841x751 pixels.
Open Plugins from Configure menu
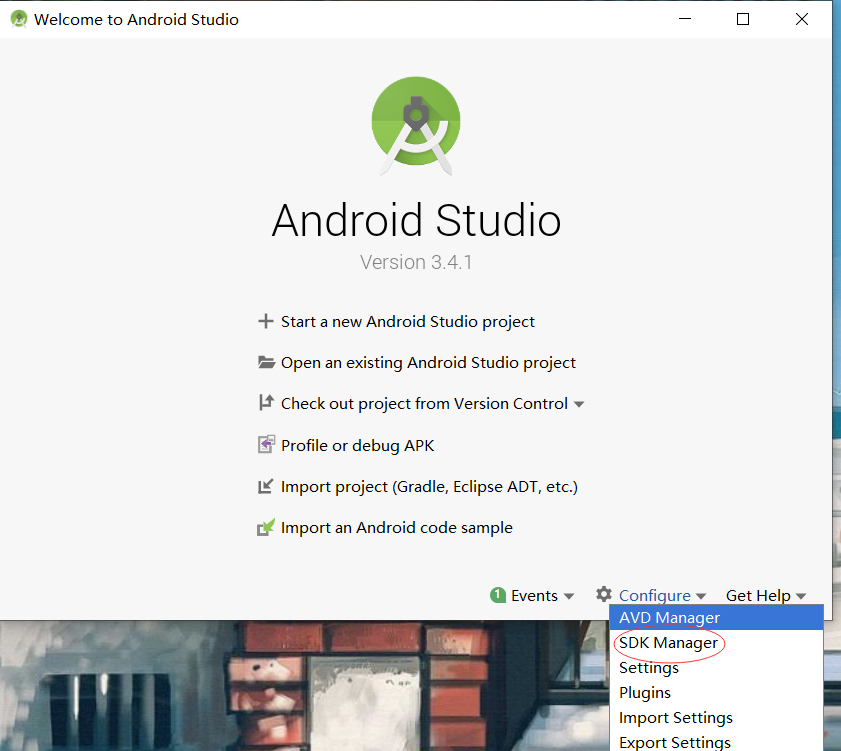716,693
